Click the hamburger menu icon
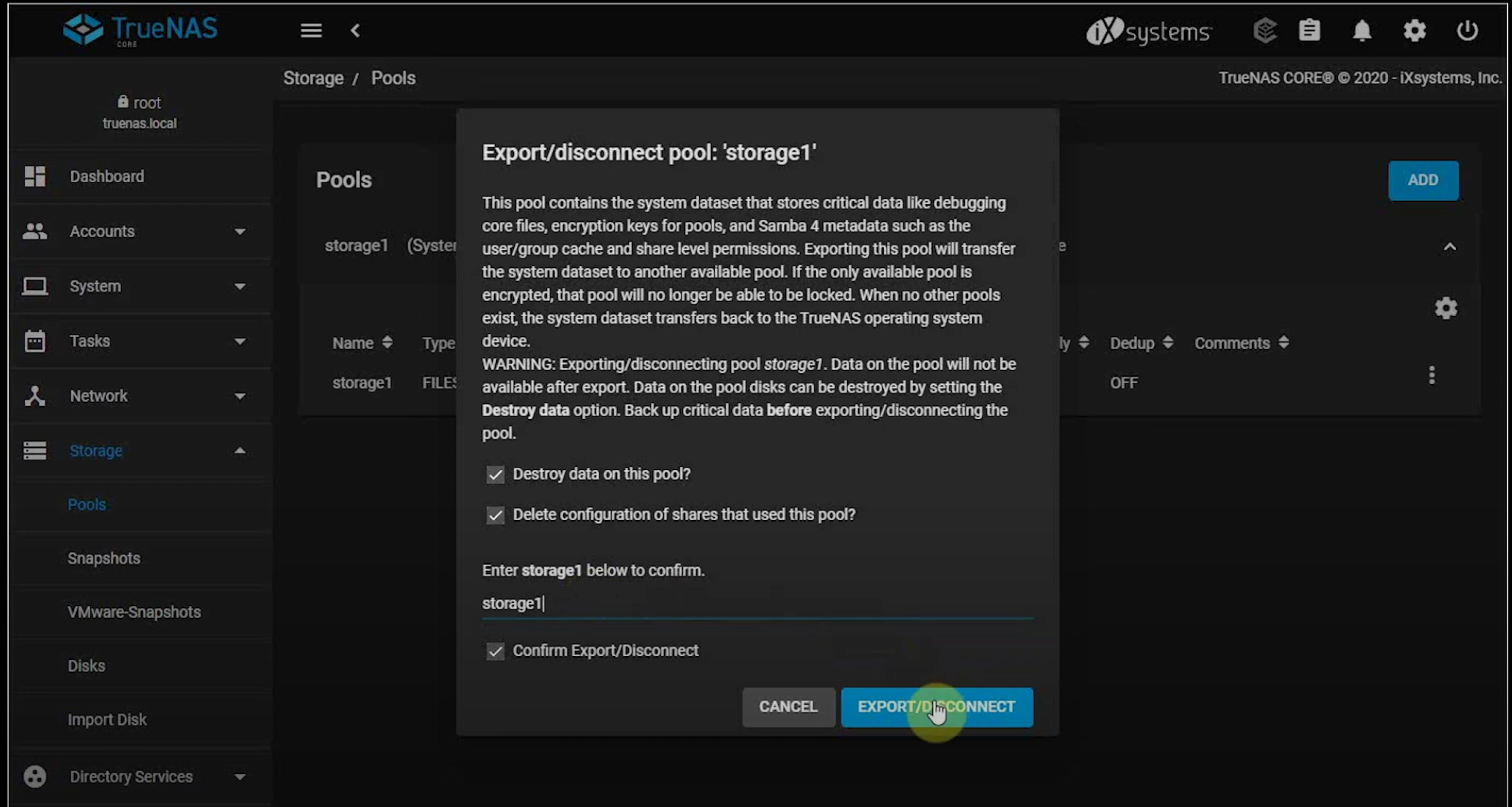1512x807 pixels. [311, 31]
